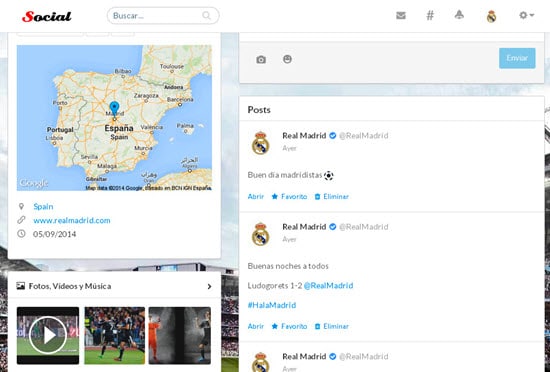This screenshot has height=372, width=550.
Task: Open Real Madrid name on 'Buen día' post
Action: click(x=304, y=136)
